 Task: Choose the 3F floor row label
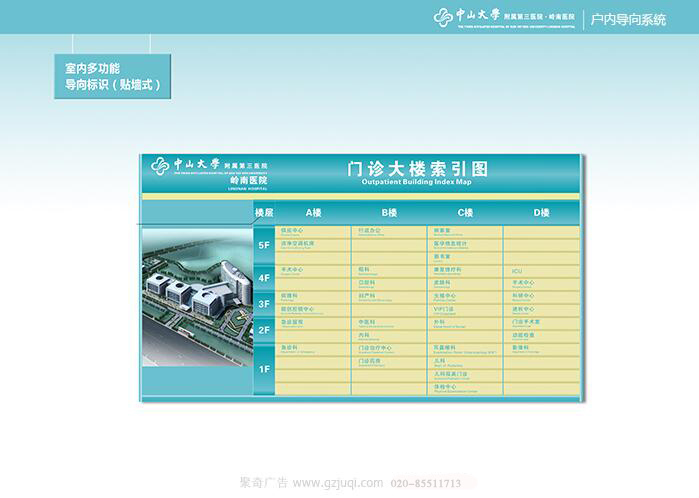coord(264,304)
